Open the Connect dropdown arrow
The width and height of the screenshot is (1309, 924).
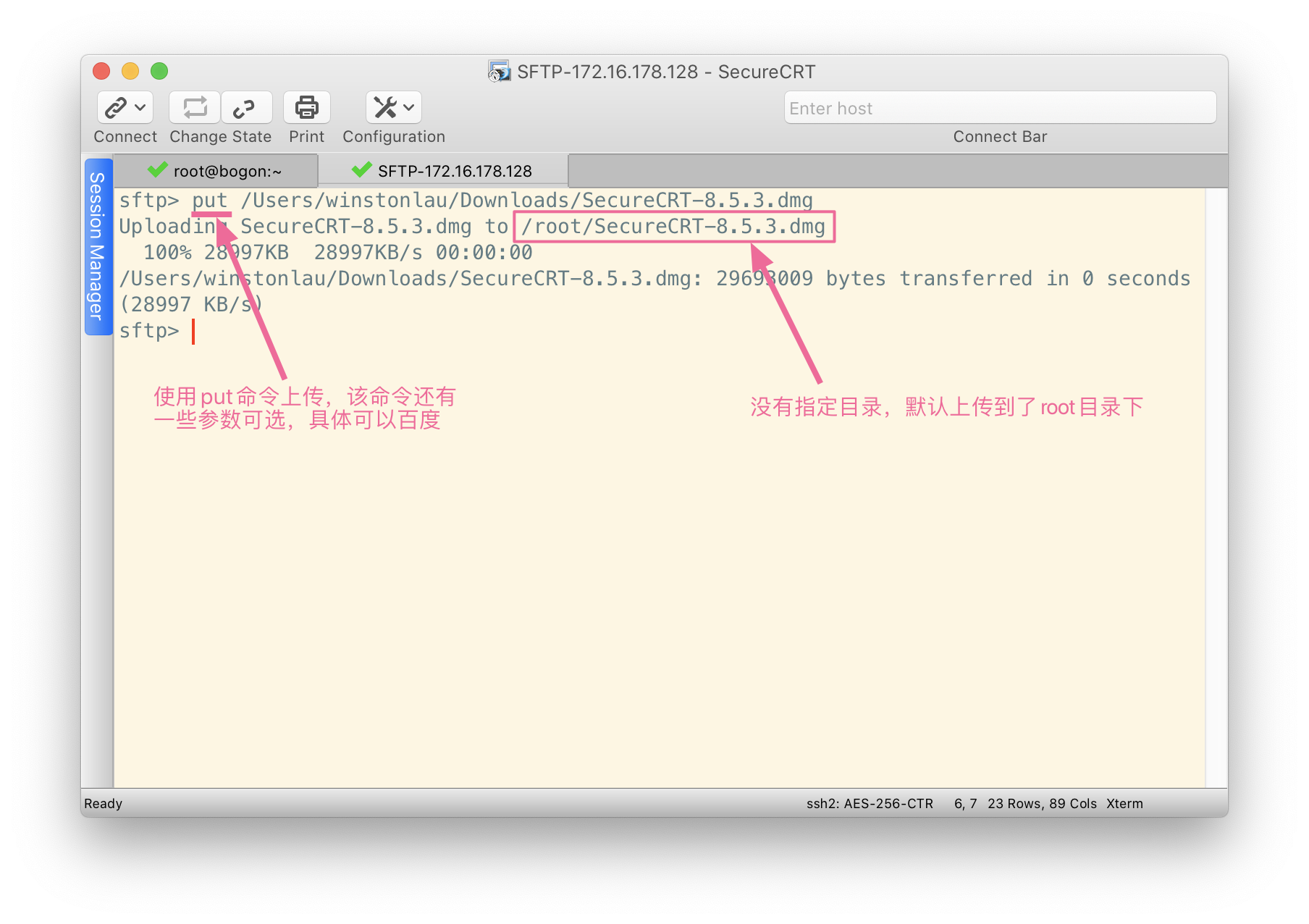point(140,108)
